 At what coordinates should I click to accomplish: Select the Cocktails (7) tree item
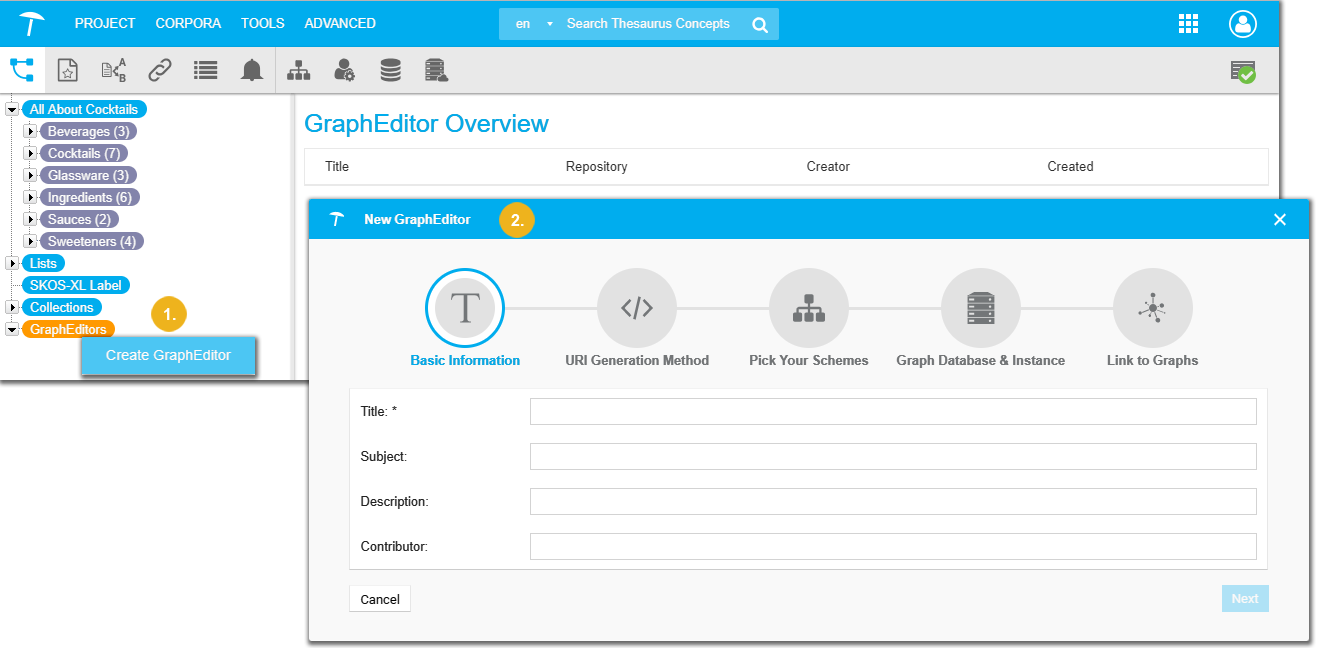[x=84, y=153]
